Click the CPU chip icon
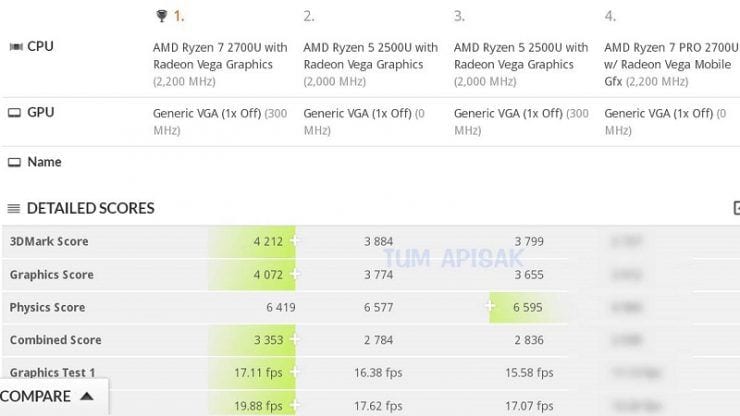 pos(16,46)
